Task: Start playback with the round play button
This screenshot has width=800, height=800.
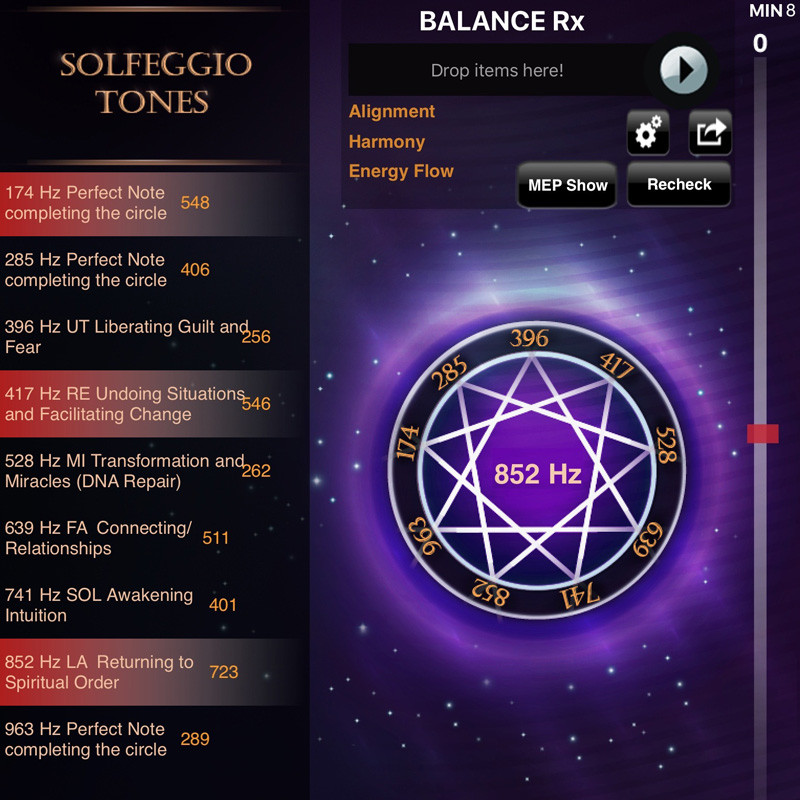Action: point(683,70)
